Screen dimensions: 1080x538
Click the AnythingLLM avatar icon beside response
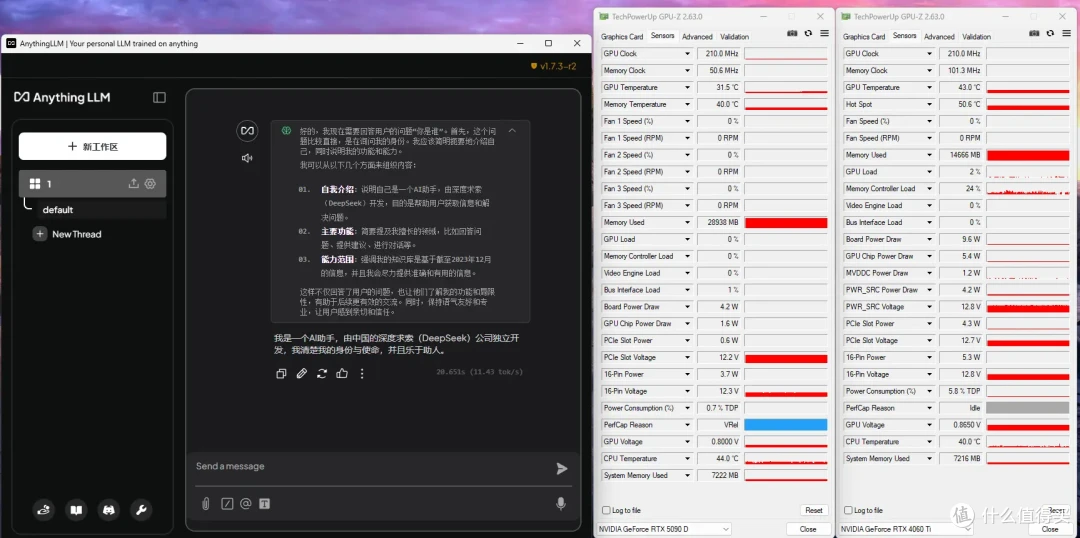[x=247, y=130]
